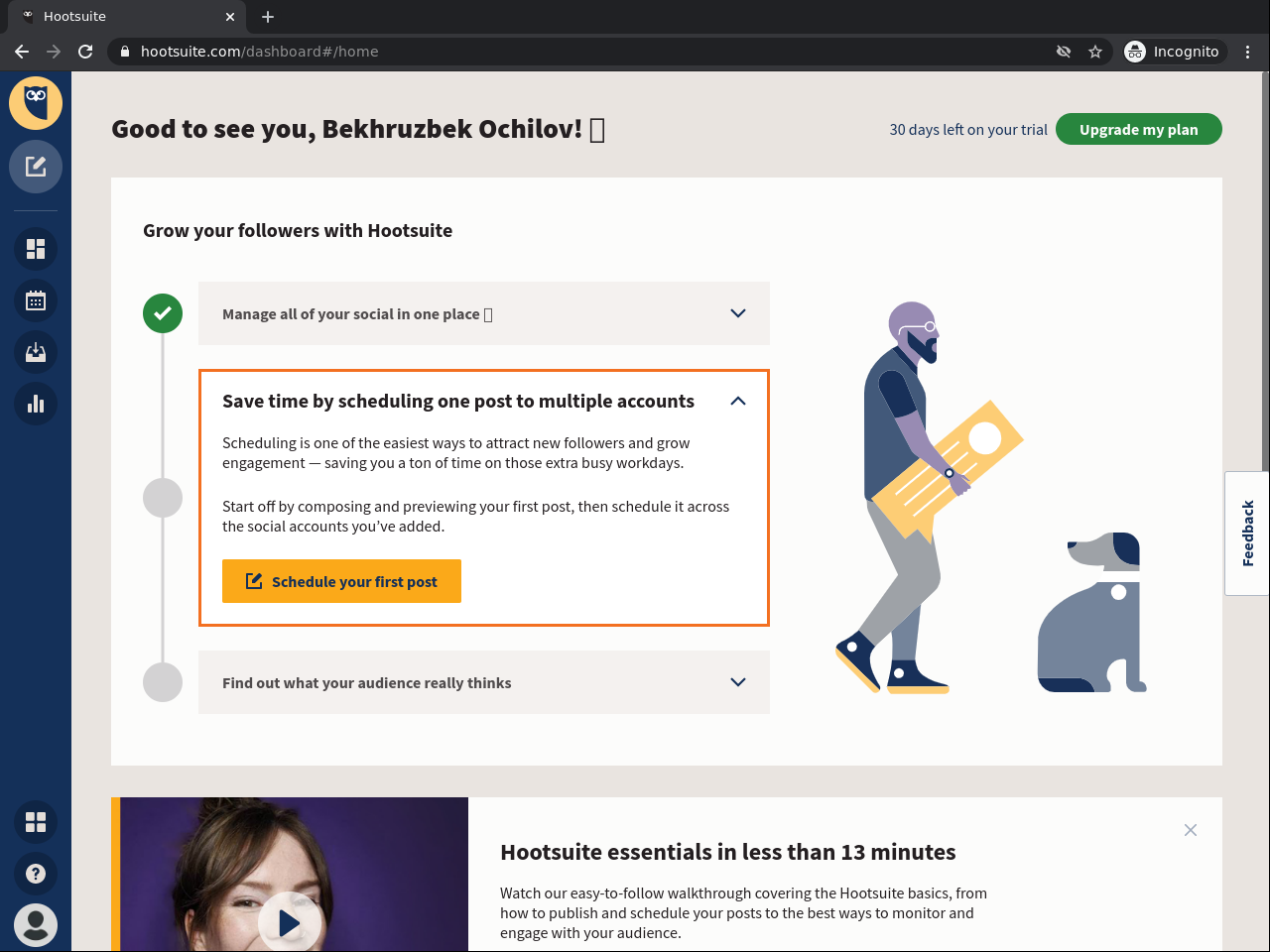This screenshot has height=952, width=1270.
Task: Play the Hootsuite essentials video
Action: pos(290,923)
